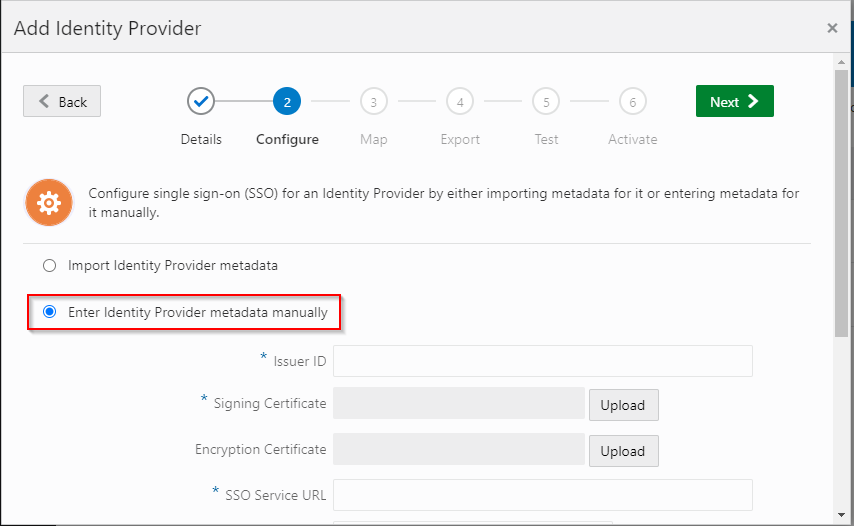Upload an Encryption Certificate
This screenshot has height=526, width=854.
click(x=623, y=451)
